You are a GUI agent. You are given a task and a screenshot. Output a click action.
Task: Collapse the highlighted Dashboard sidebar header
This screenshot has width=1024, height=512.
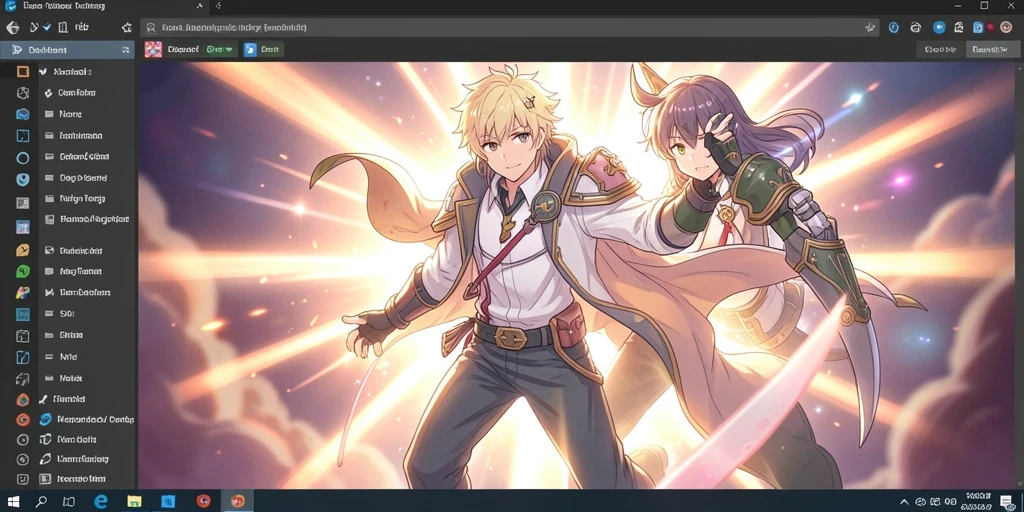pos(67,50)
